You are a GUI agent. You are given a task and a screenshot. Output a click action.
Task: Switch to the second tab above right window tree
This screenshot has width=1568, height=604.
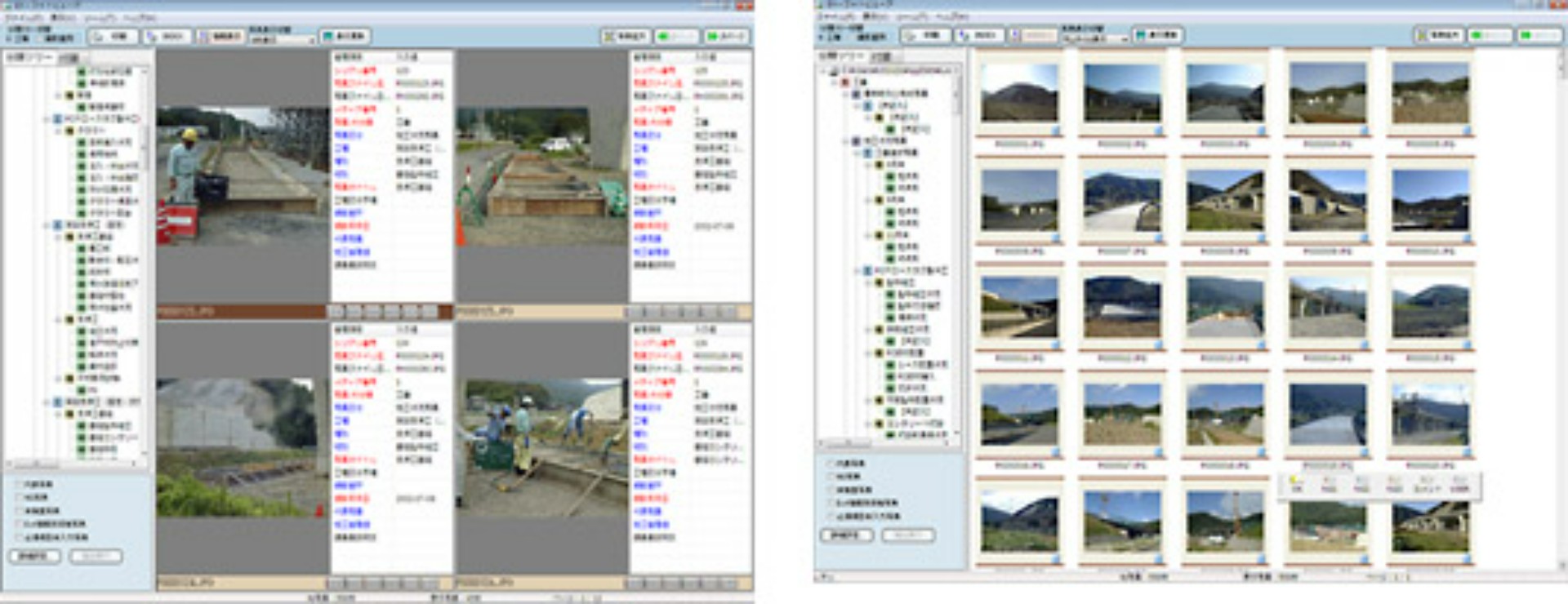click(880, 56)
